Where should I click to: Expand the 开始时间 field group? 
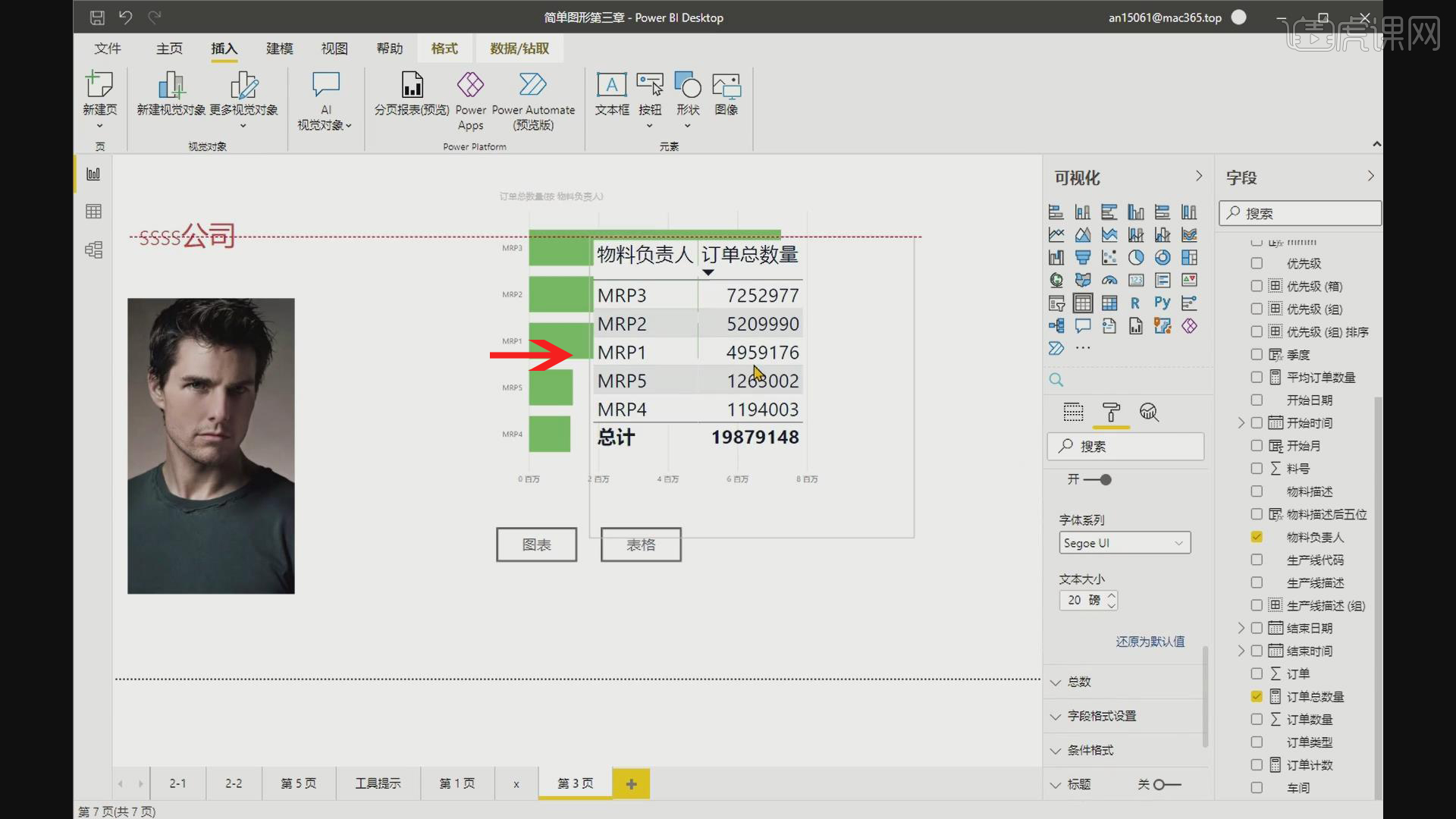pyautogui.click(x=1241, y=422)
